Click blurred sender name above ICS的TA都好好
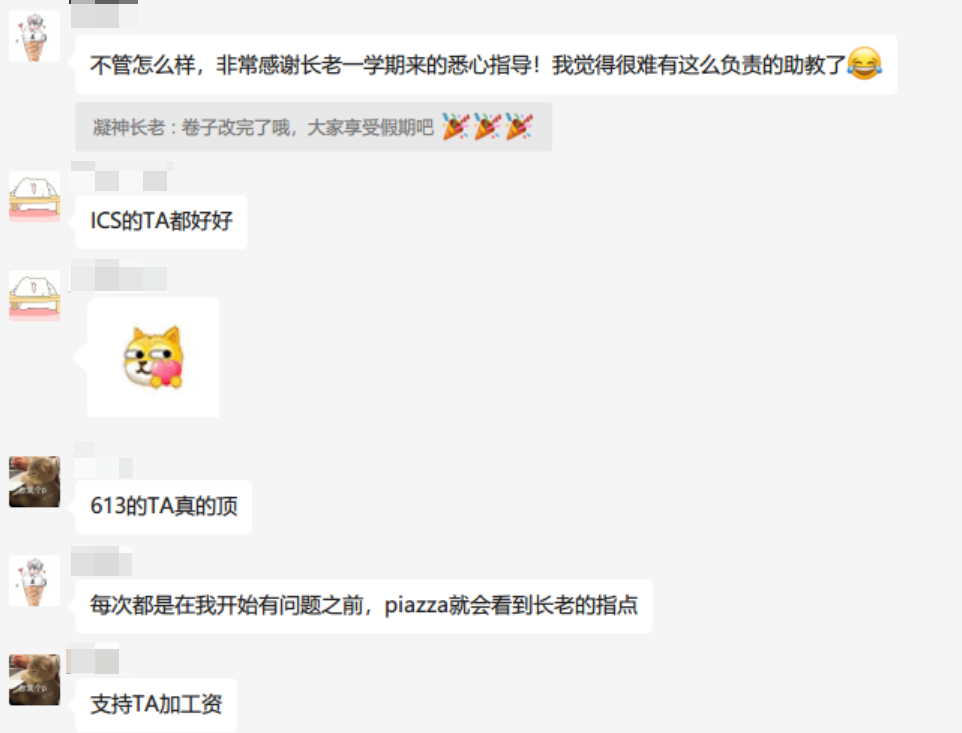Image resolution: width=962 pixels, height=733 pixels. coord(121,176)
